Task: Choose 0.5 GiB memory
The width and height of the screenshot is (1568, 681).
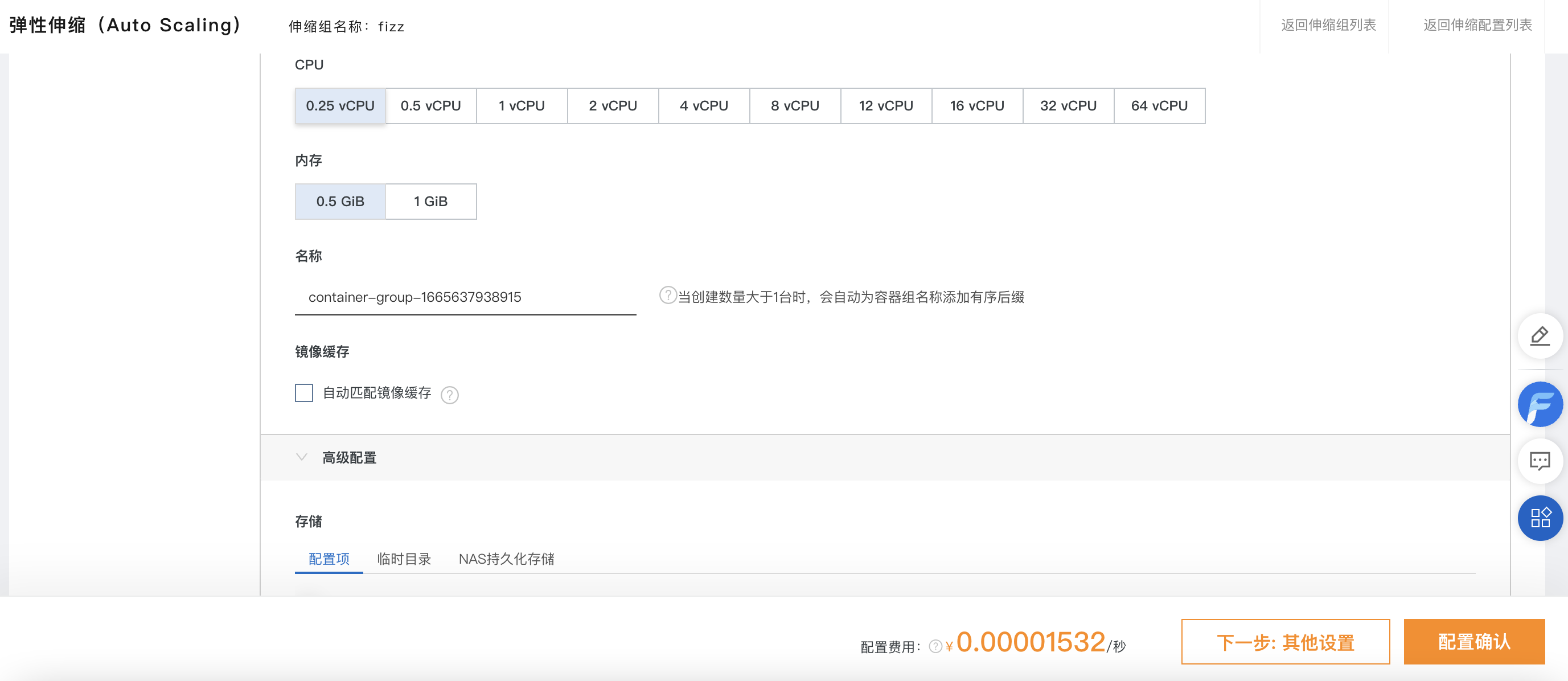Action: click(340, 202)
